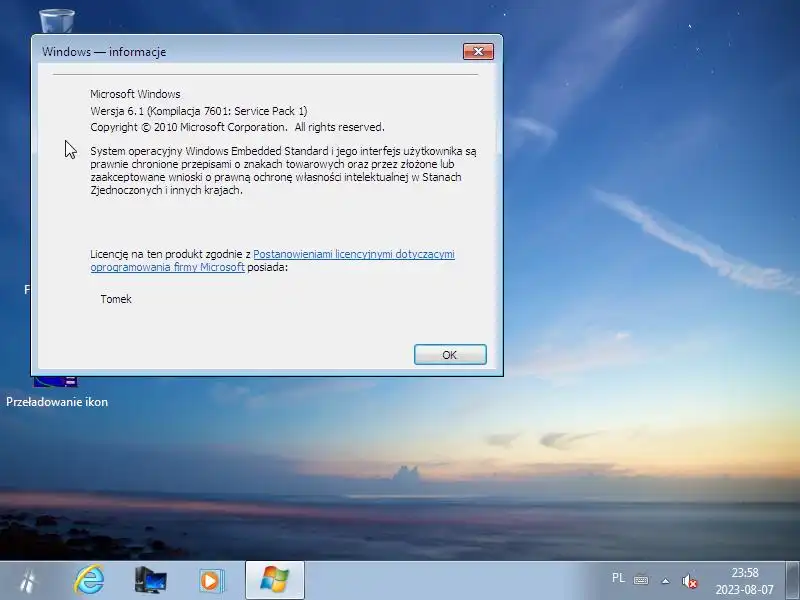This screenshot has height=600, width=800.
Task: Click the Microsoft Windows heading text
Action: click(x=135, y=94)
